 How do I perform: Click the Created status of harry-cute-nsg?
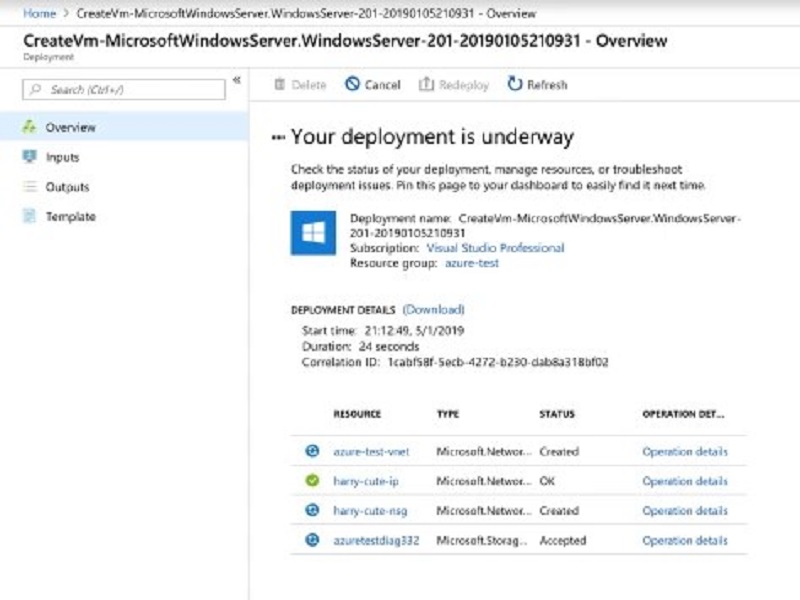coord(559,511)
